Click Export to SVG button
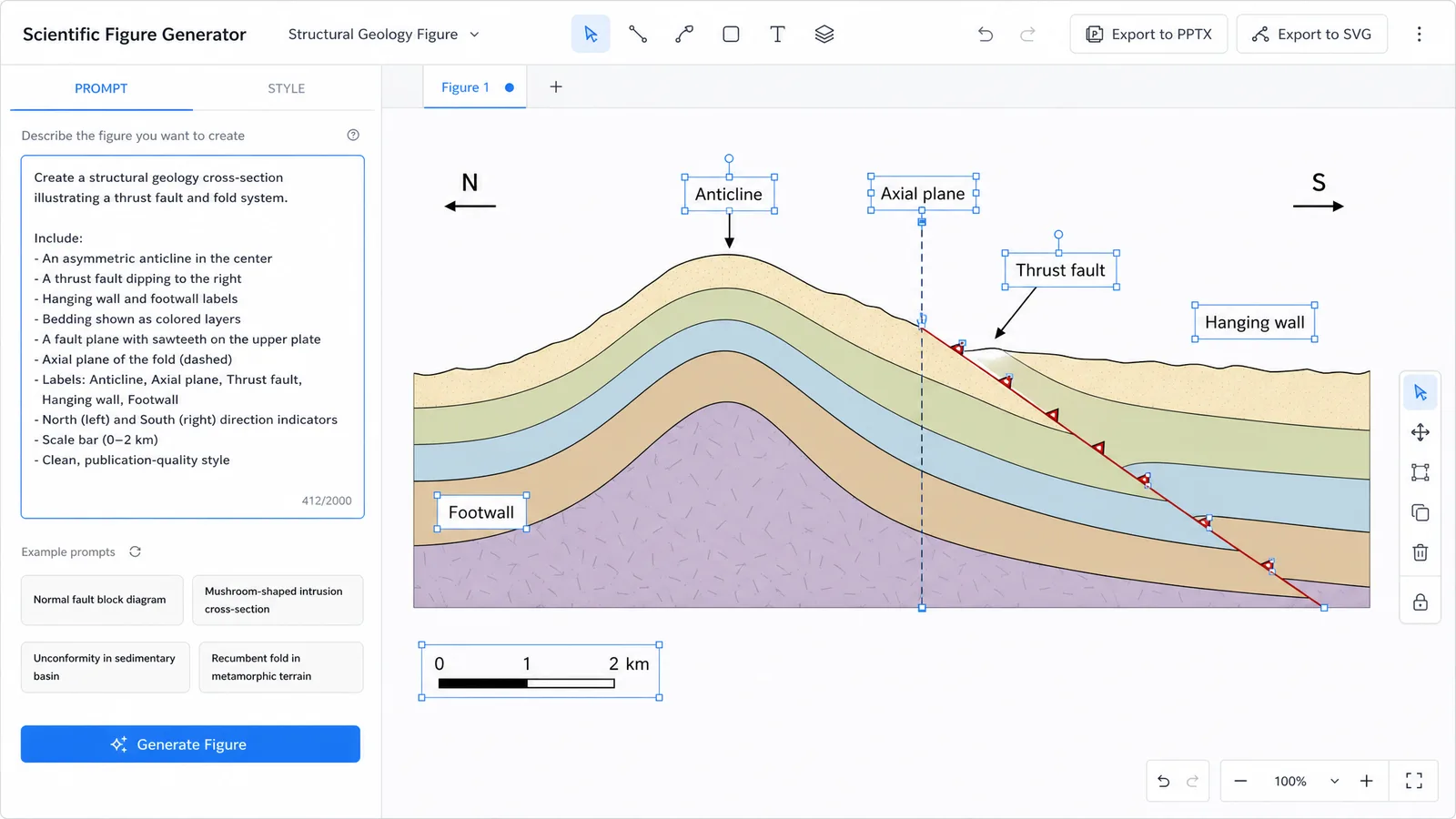1456x819 pixels. pos(1311,35)
